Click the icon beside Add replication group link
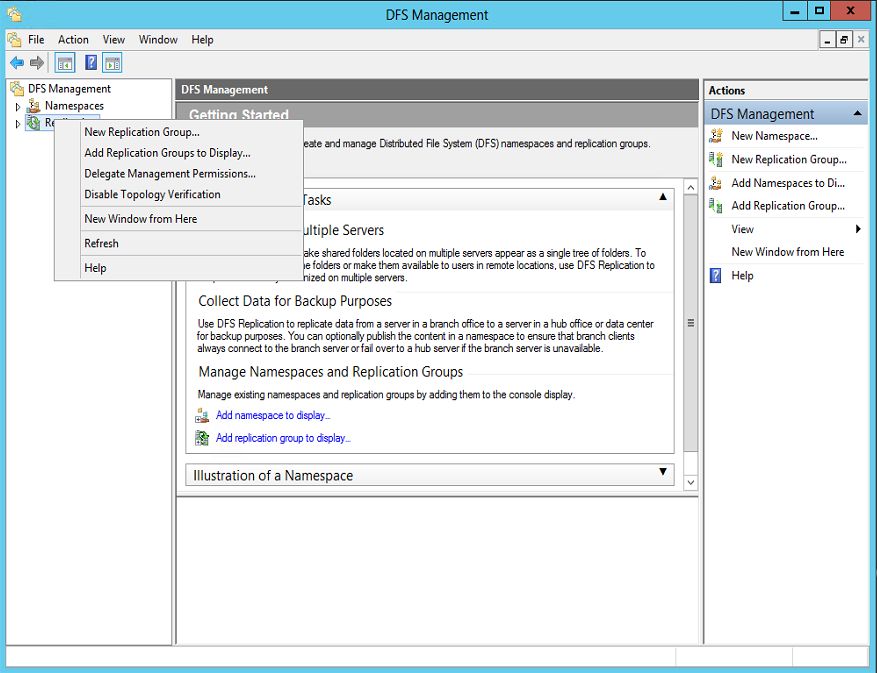The width and height of the screenshot is (877, 673). (202, 438)
